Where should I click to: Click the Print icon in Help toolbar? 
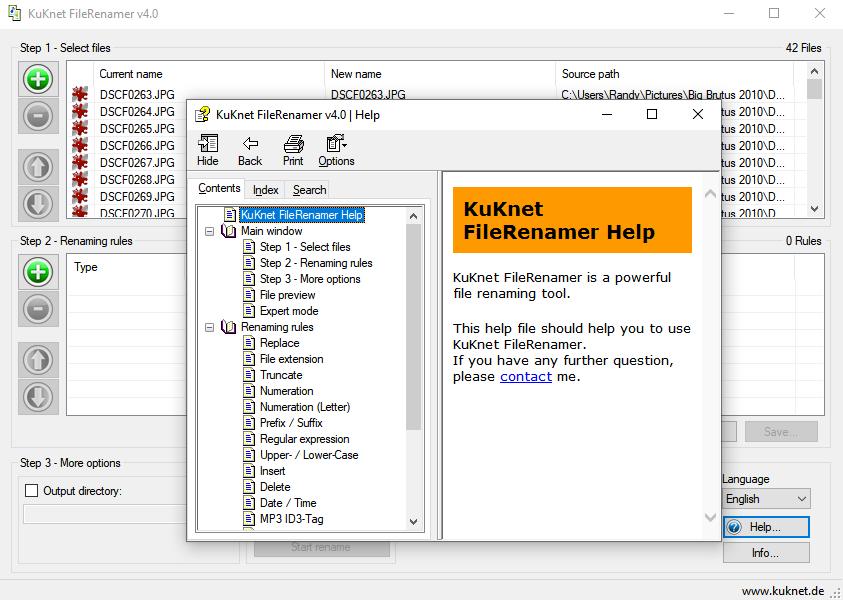click(293, 151)
